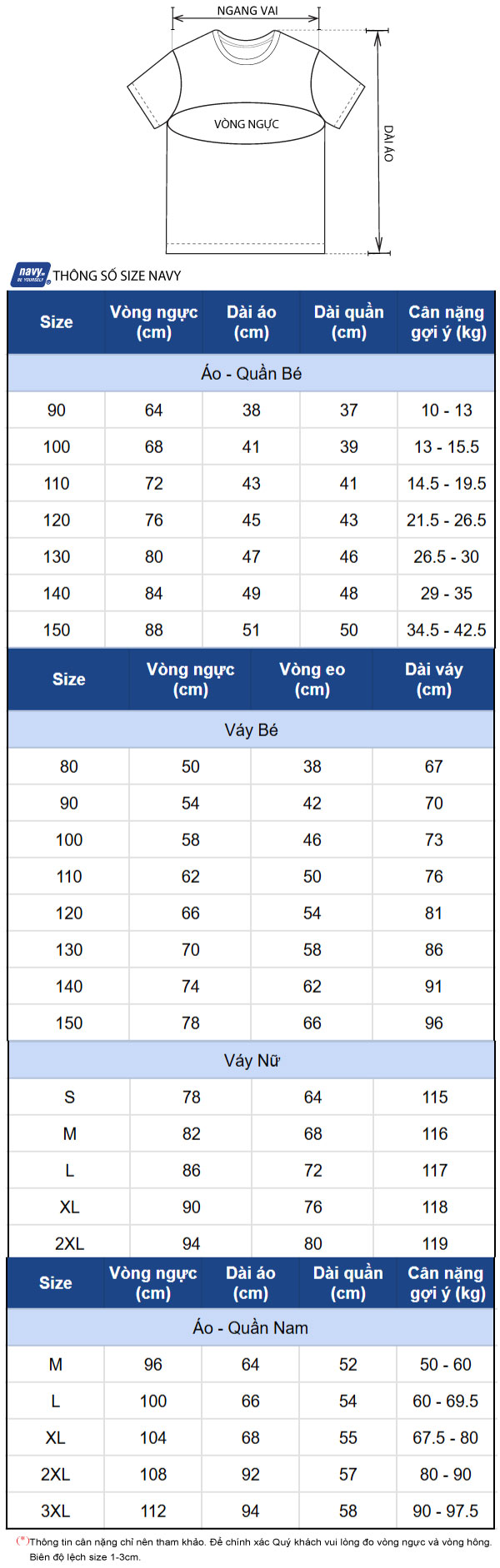Click the 13 - 15.5 weight cell
The height and width of the screenshot is (1568, 500).
coord(447,447)
